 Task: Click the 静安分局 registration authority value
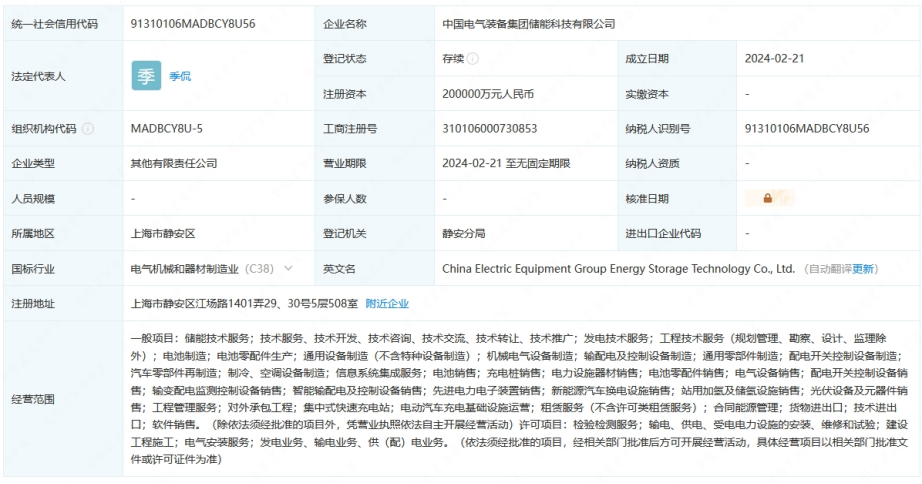pyautogui.click(x=464, y=233)
